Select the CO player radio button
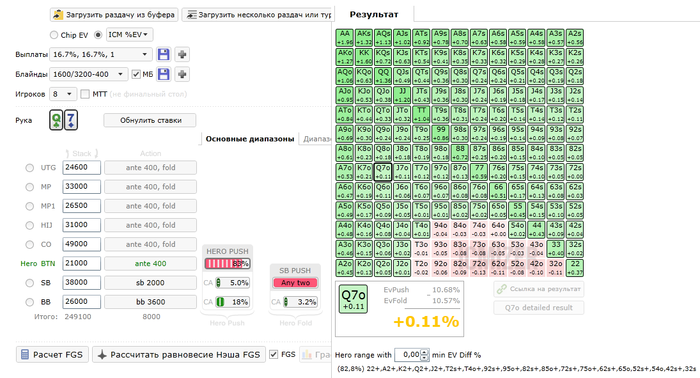 (x=29, y=245)
